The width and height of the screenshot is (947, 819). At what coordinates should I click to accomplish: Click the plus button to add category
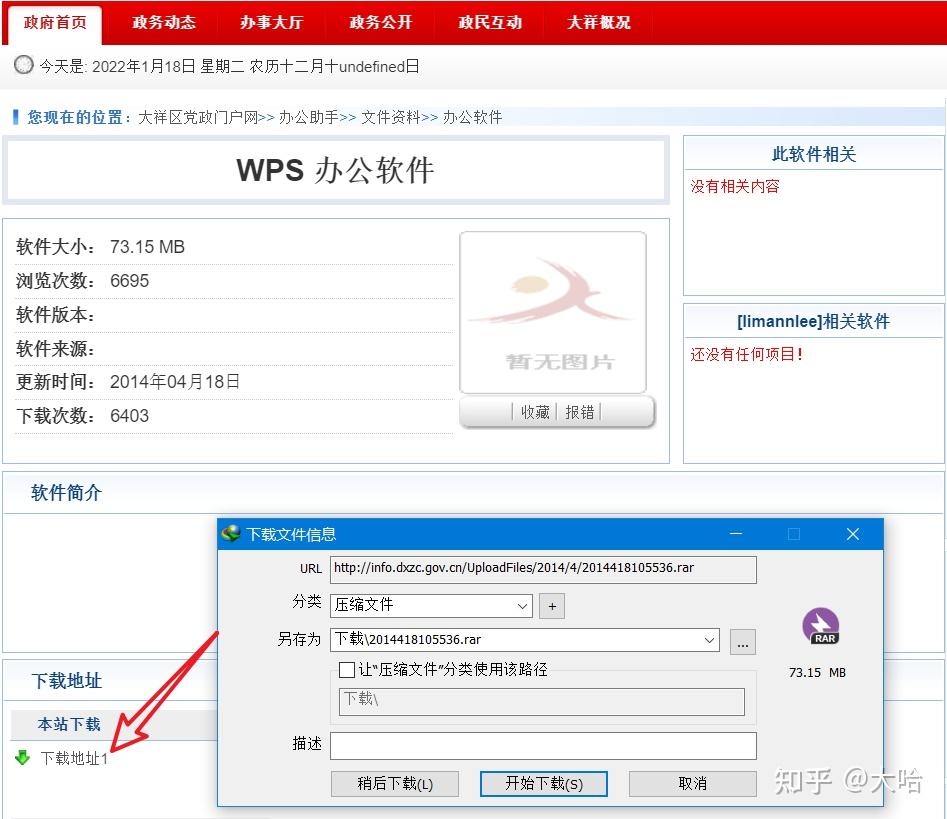click(552, 606)
